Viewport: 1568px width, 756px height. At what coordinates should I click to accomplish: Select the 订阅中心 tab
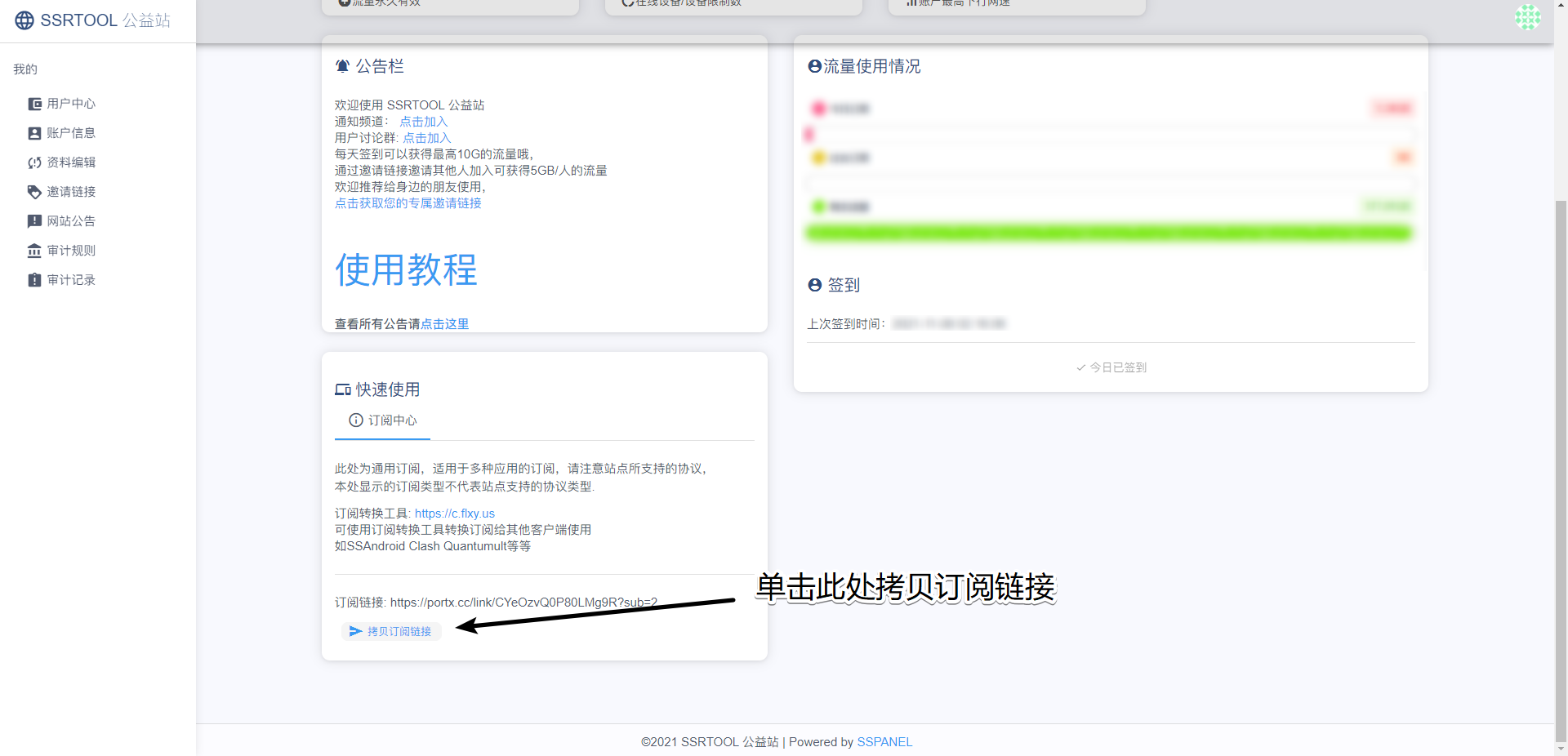[382, 420]
